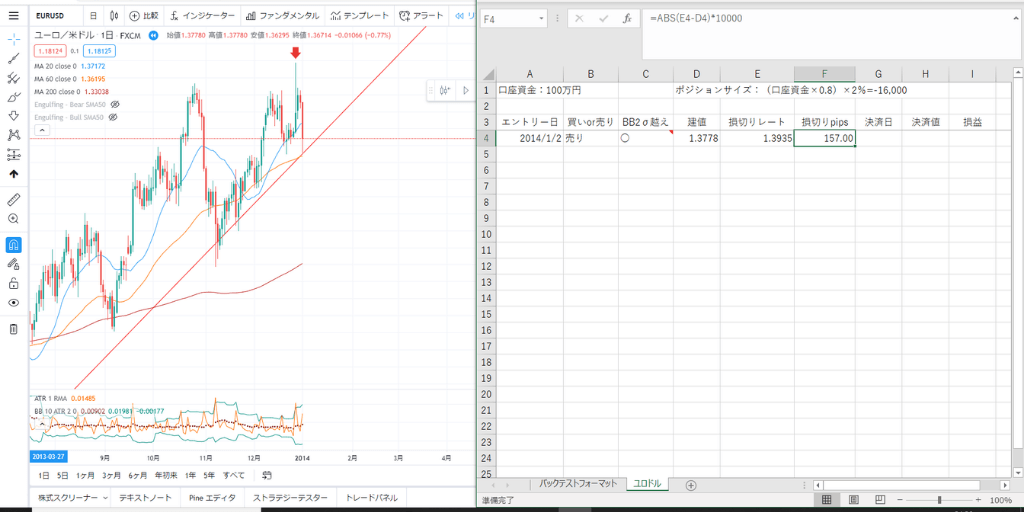Switch Excel to Page Layout view

[x=854, y=500]
